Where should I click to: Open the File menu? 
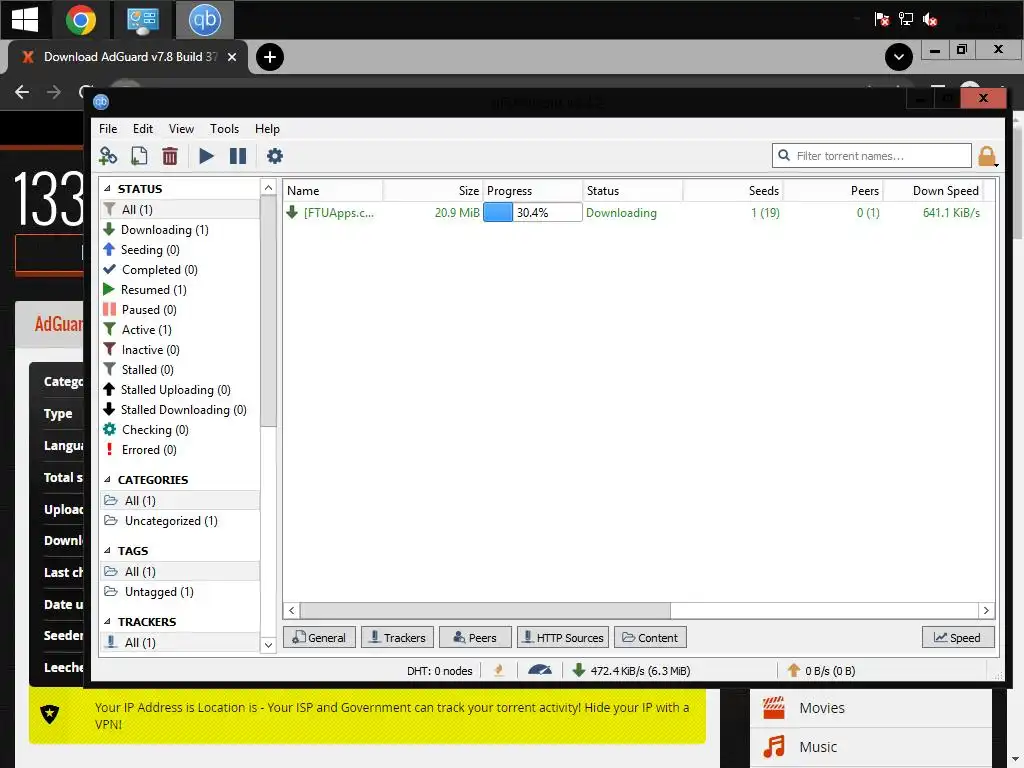(x=108, y=129)
